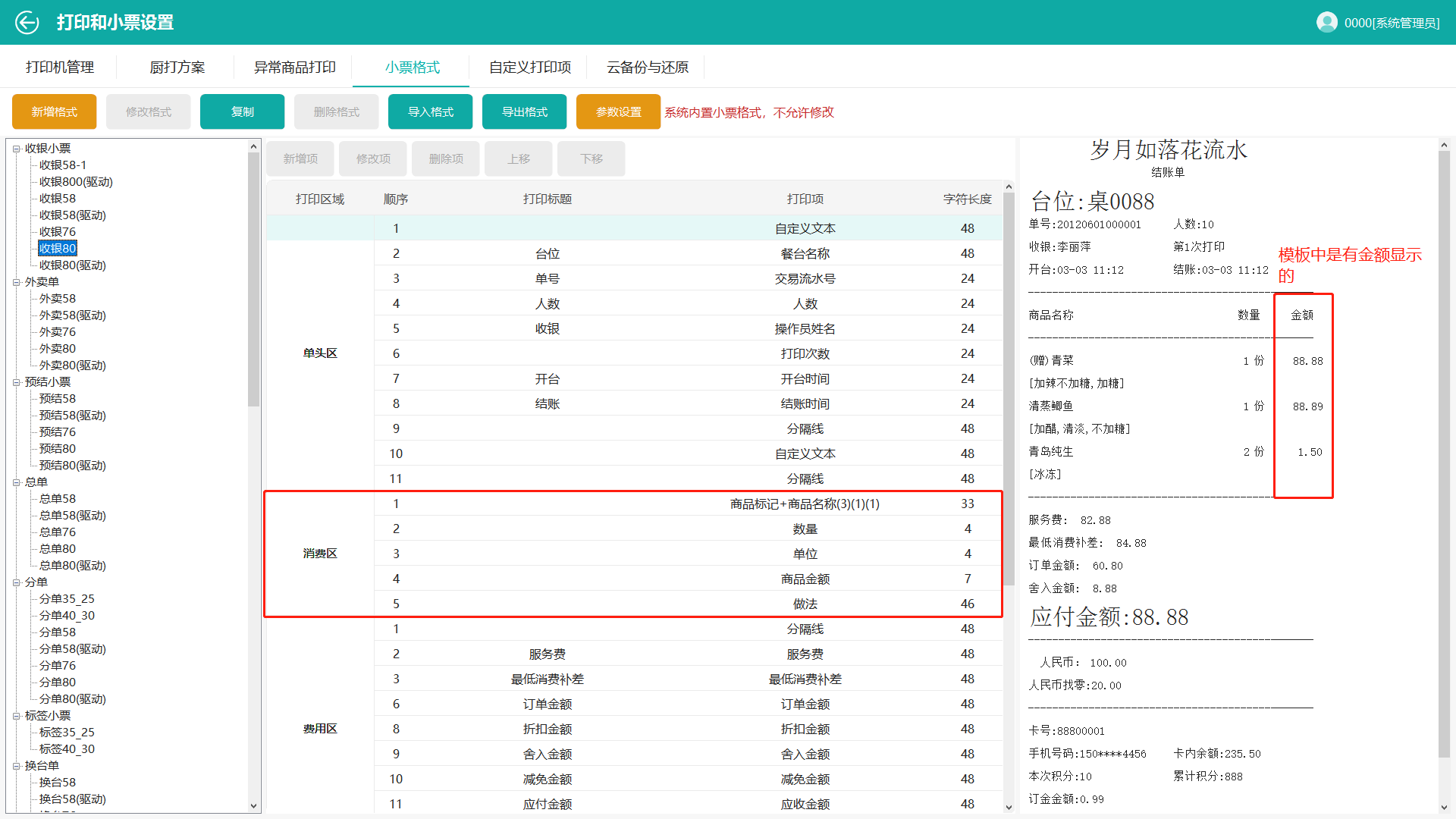
Task: Click the user avatar icon
Action: tap(1326, 23)
